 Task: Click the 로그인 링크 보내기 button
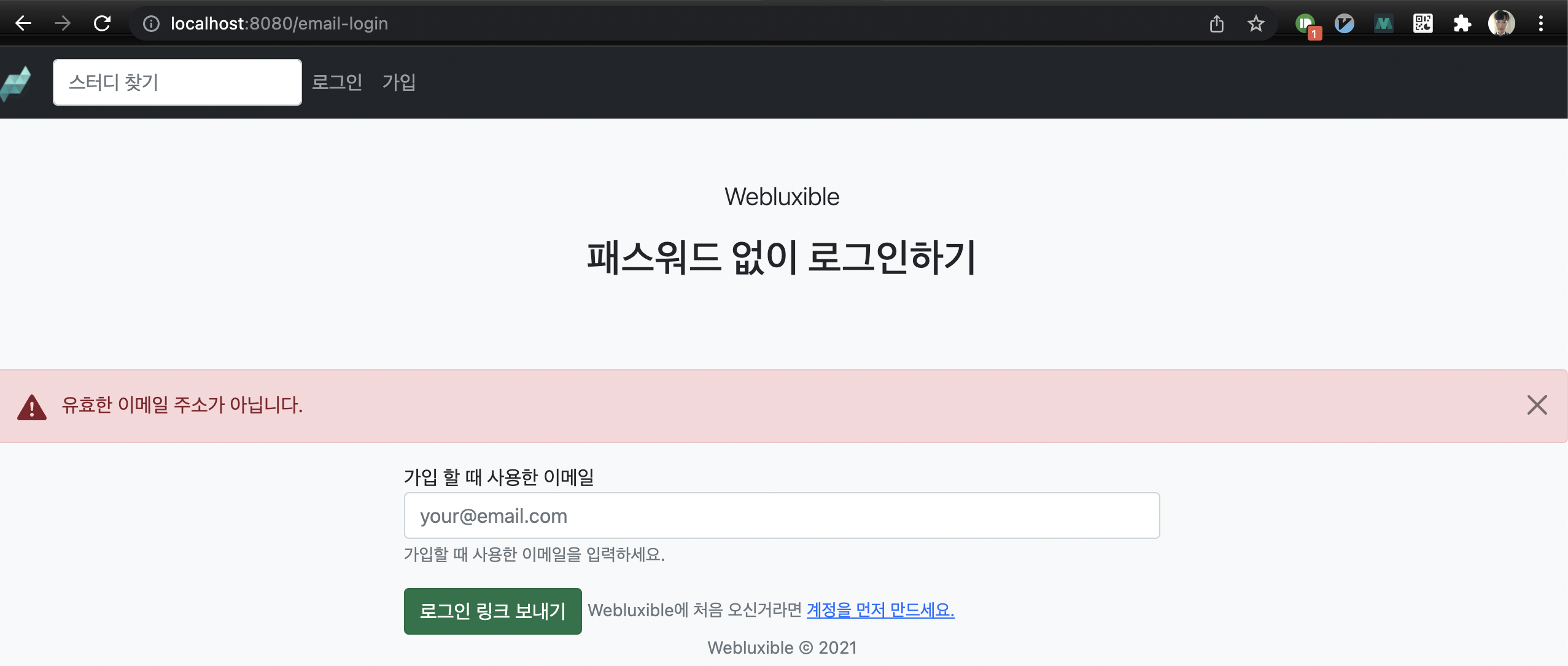coord(492,611)
